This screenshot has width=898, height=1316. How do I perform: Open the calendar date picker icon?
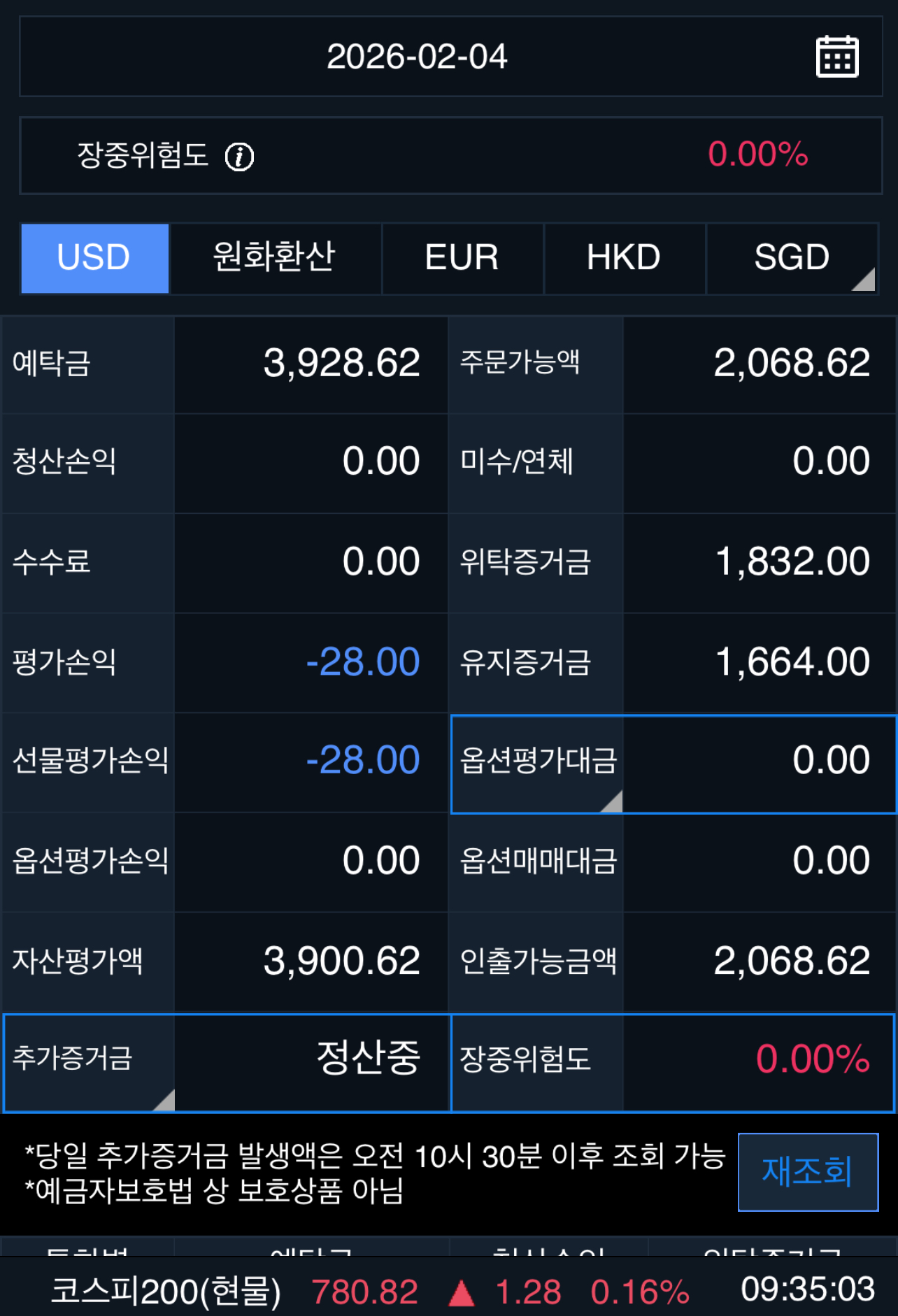(836, 57)
